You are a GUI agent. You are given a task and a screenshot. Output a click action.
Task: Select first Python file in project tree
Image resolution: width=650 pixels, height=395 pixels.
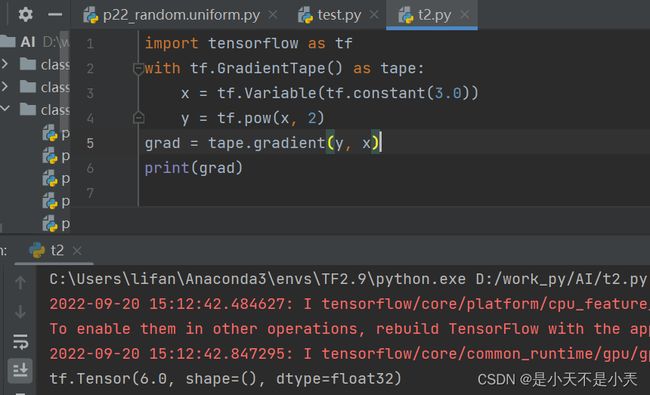point(56,133)
